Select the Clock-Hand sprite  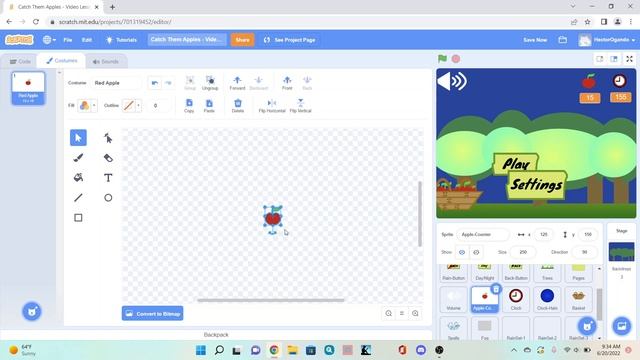[x=547, y=299]
